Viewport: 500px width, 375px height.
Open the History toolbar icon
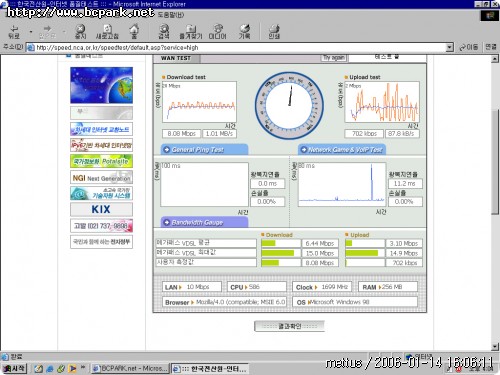click(x=244, y=32)
